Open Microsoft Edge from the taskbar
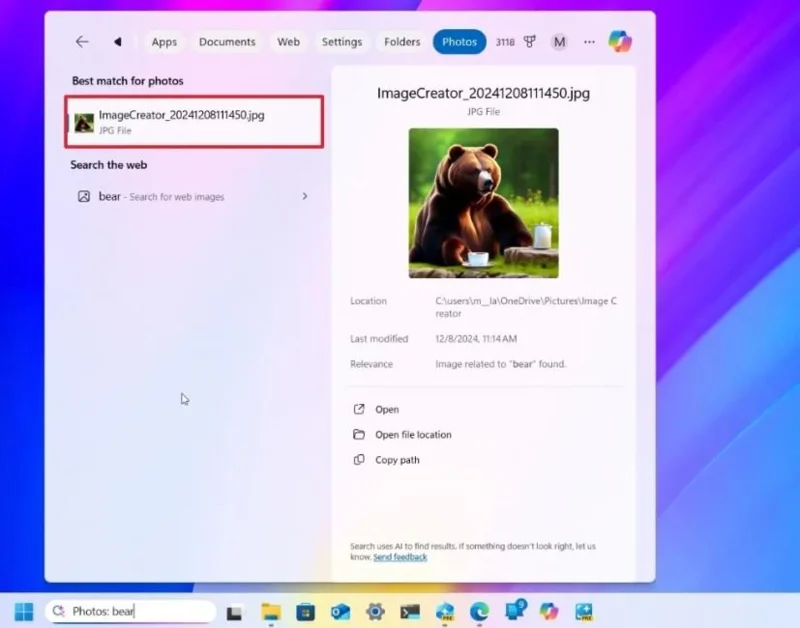This screenshot has height=628, width=800. click(480, 611)
